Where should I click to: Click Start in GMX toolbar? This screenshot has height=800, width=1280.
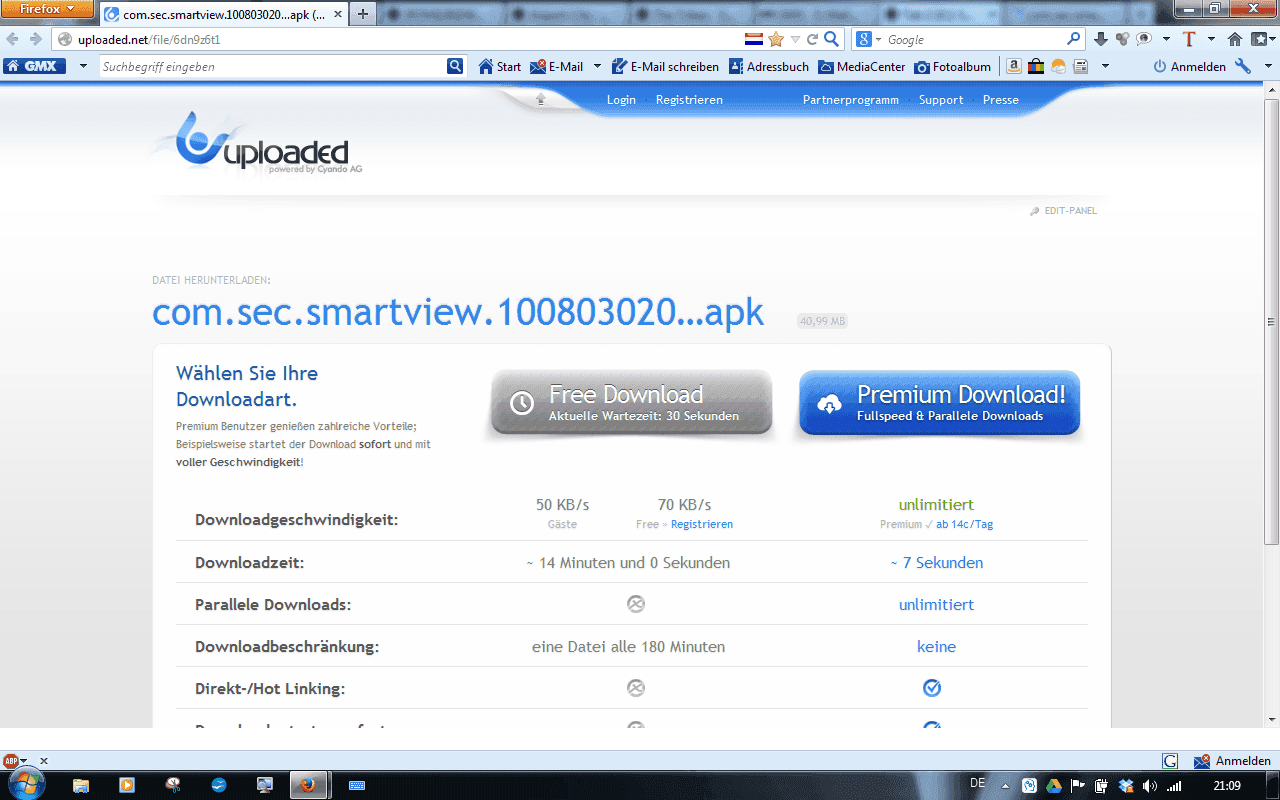tap(500, 66)
